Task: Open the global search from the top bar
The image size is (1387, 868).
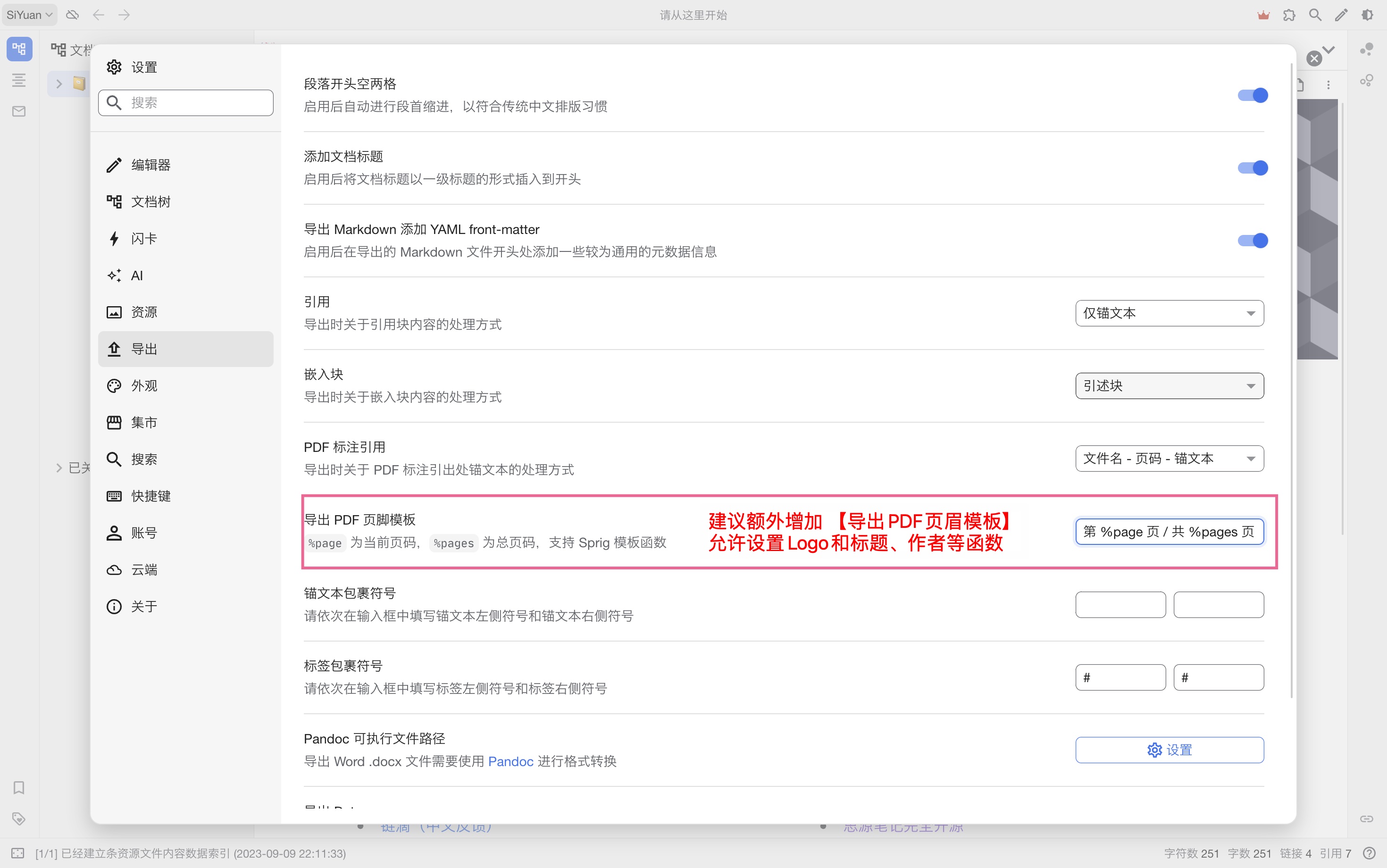Action: pyautogui.click(x=1315, y=15)
